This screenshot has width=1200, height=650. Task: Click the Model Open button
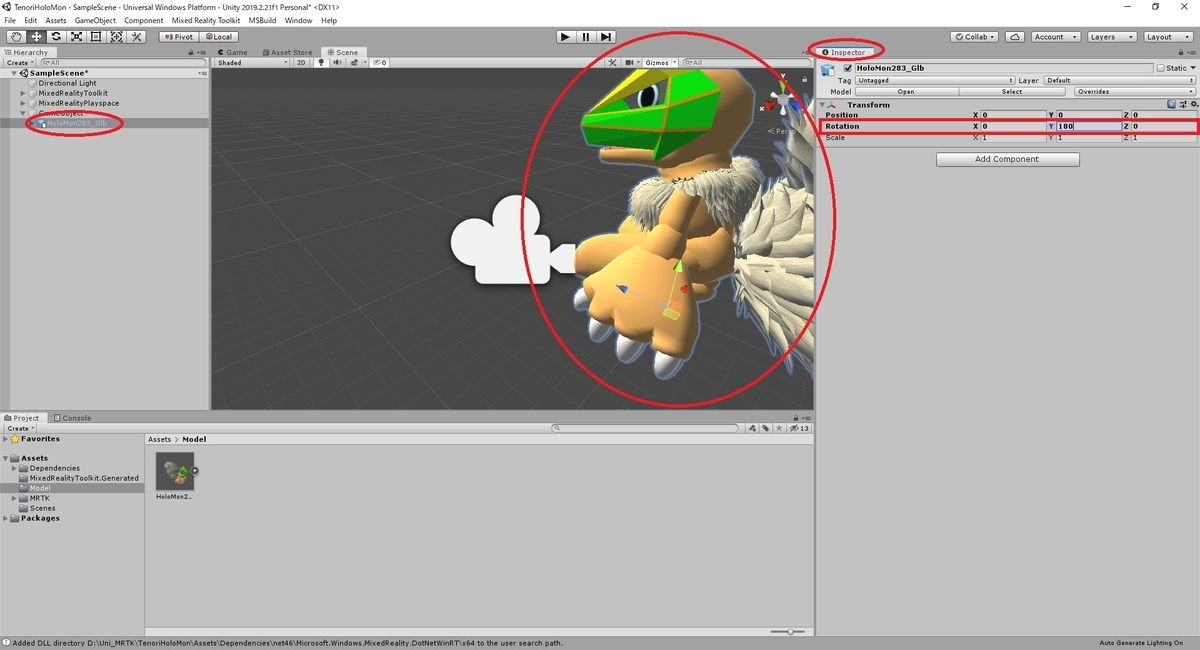[906, 91]
